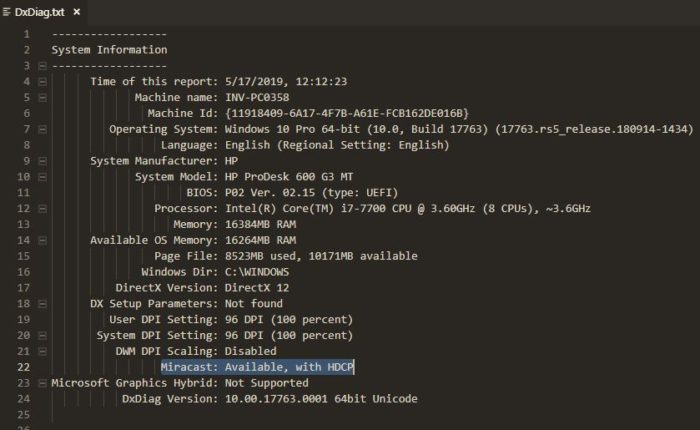Toggle the fold marker on line 5
This screenshot has height=430, width=700.
point(42,98)
